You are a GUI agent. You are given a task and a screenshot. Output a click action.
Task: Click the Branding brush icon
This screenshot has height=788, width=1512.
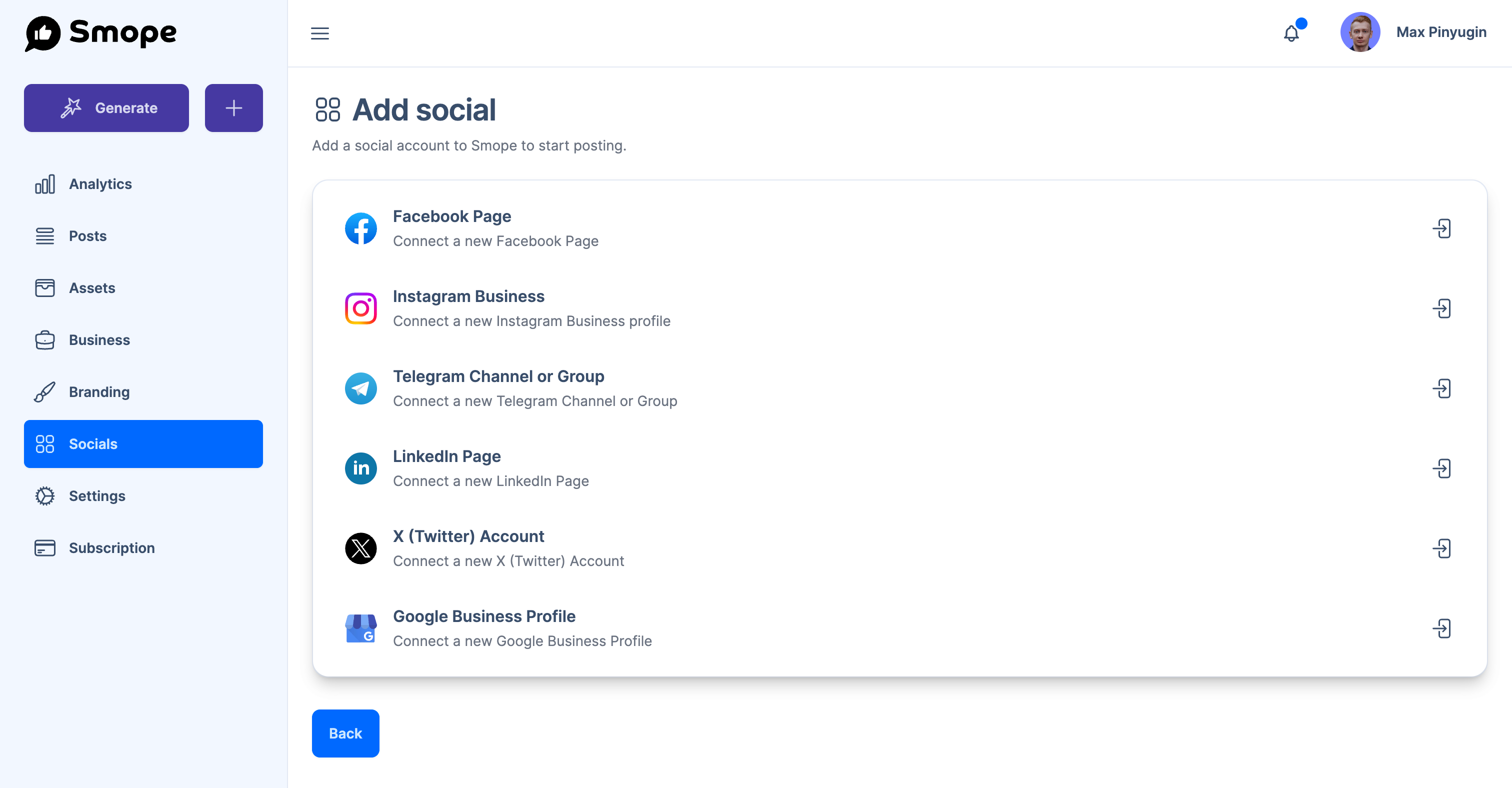pos(44,392)
